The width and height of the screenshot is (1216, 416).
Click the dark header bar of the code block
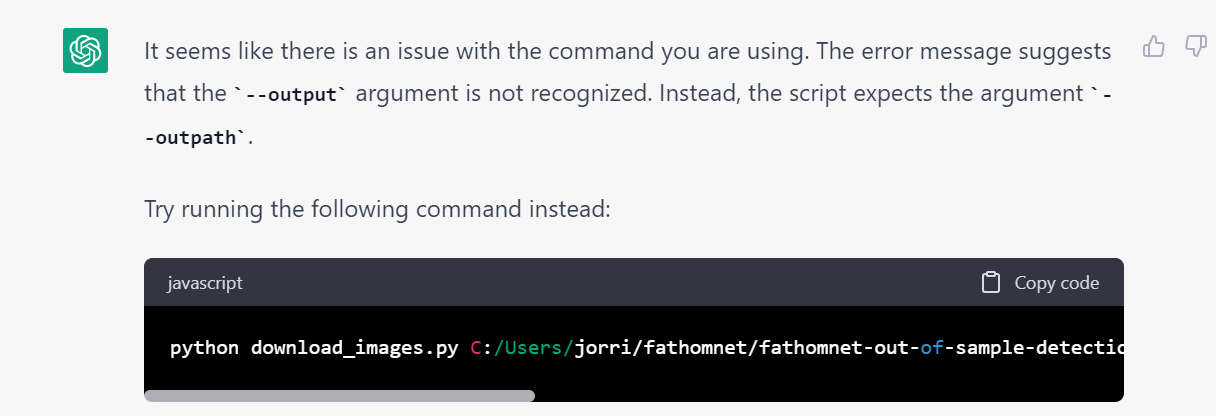point(634,282)
